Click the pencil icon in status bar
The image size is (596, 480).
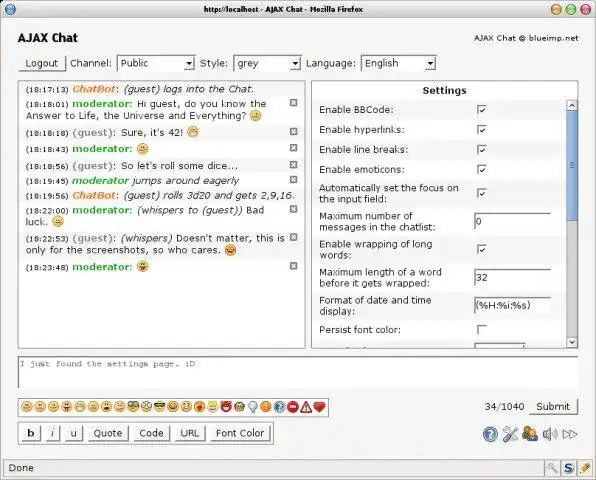pos(585,468)
